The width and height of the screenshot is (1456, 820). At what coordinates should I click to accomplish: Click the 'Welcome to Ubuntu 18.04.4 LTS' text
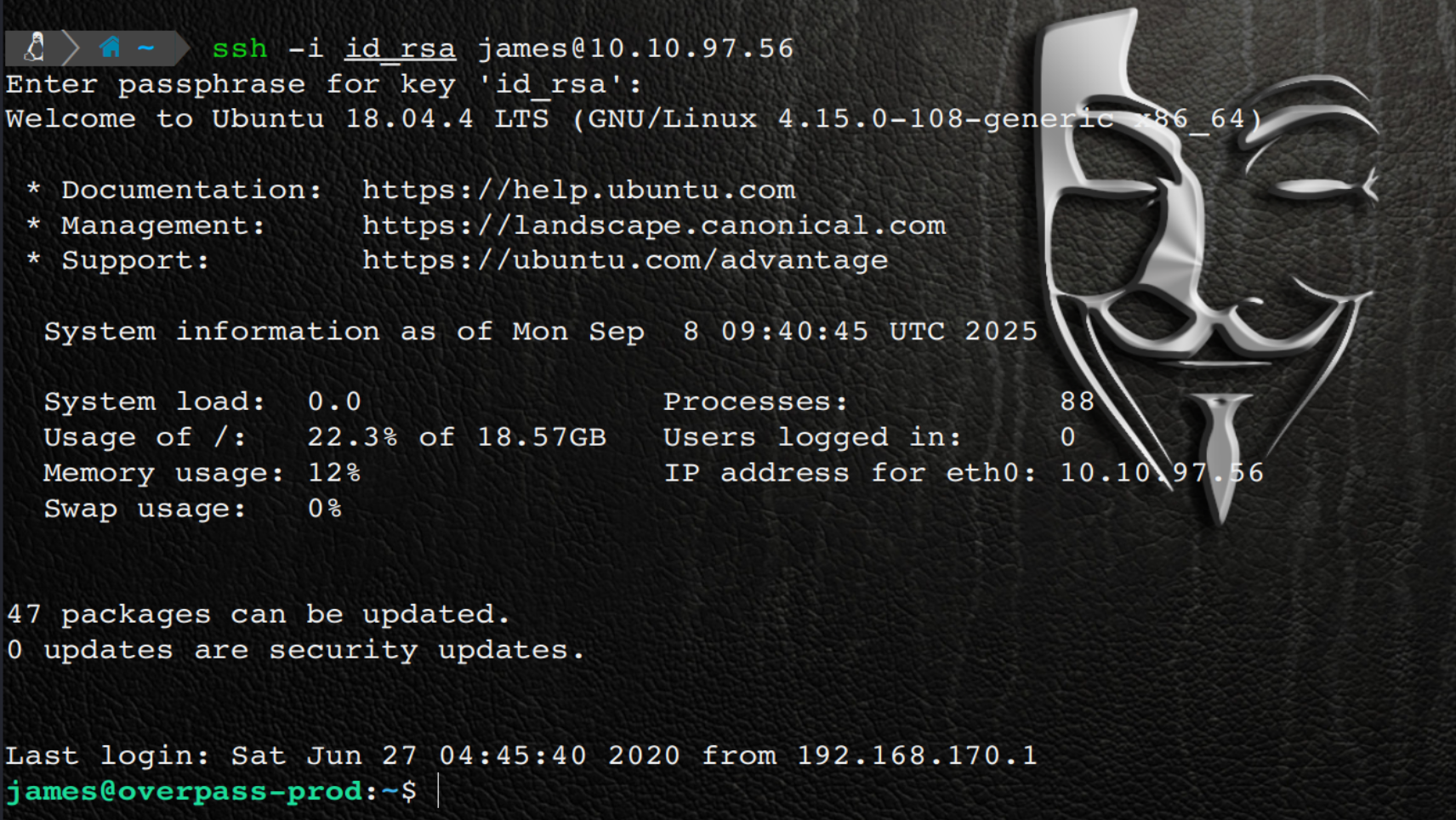[x=240, y=119]
